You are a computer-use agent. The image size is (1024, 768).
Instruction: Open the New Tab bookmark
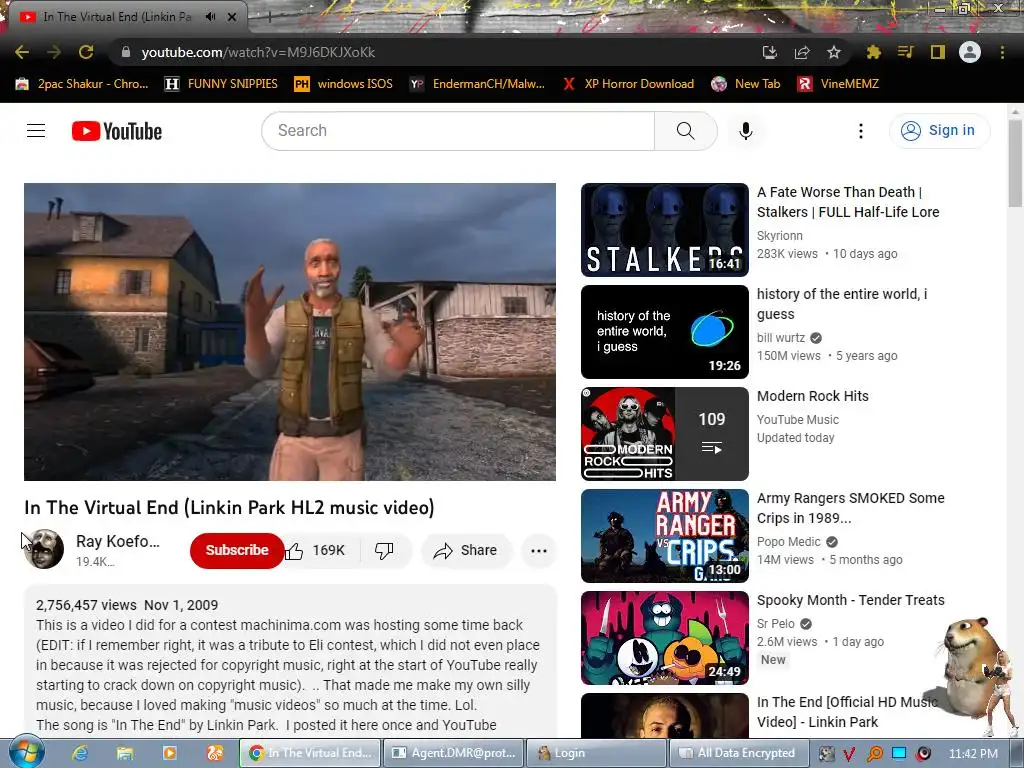pos(746,84)
